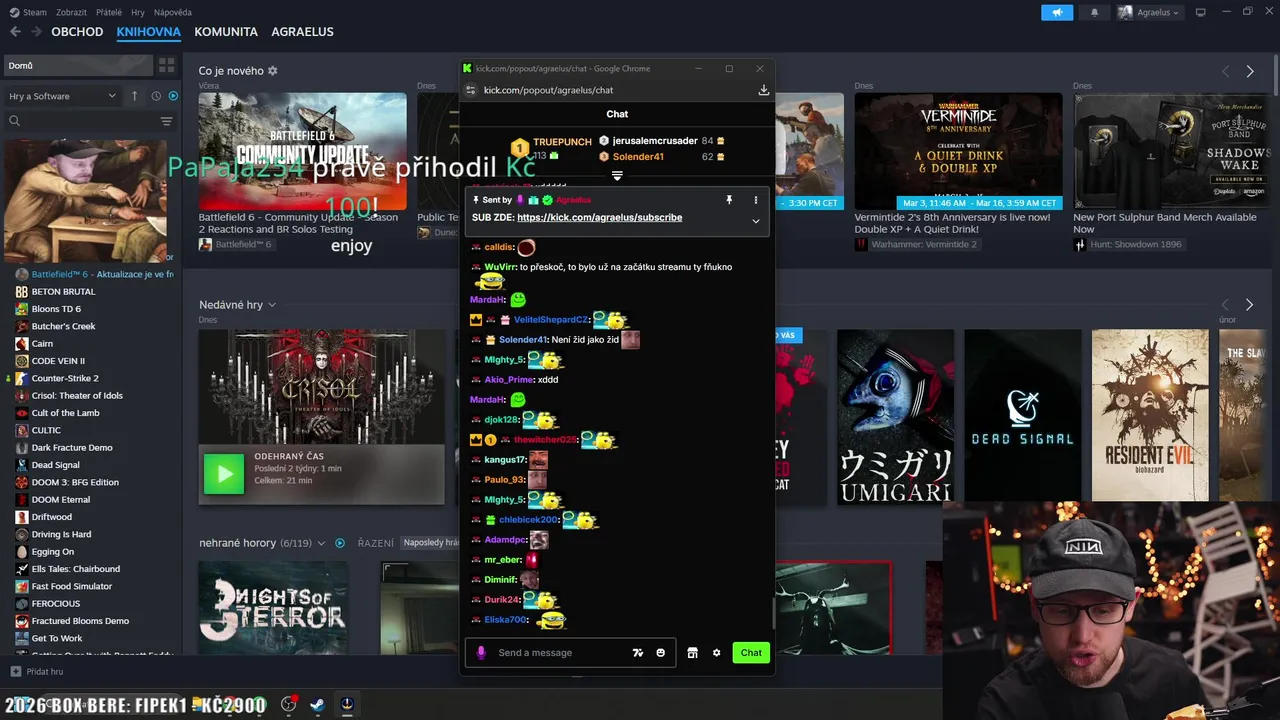Viewport: 1280px width, 720px height.
Task: Select BETON BRUTAL in the game list
Action: pyautogui.click(x=63, y=291)
